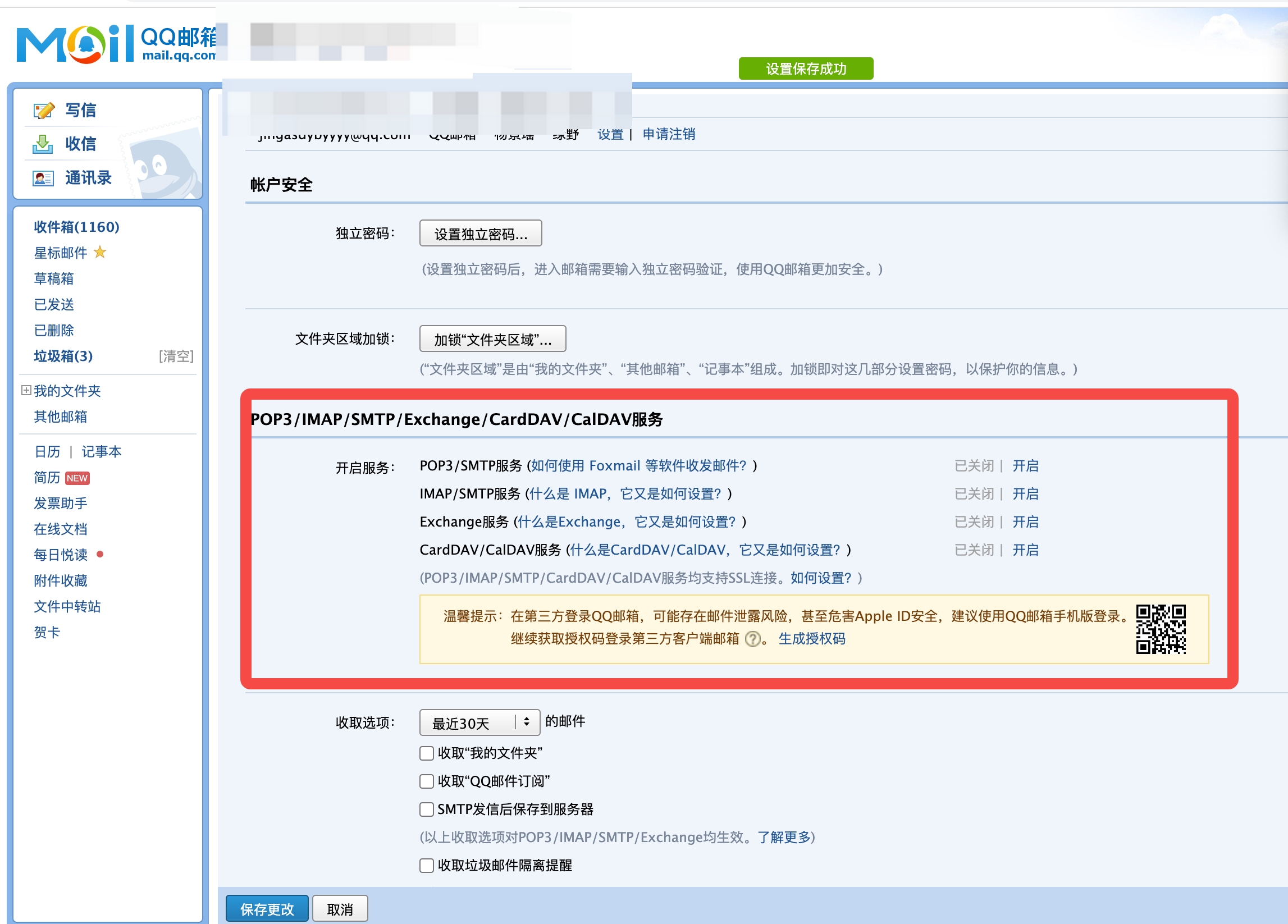Expand the 我的文件夹 tree

pos(26,390)
